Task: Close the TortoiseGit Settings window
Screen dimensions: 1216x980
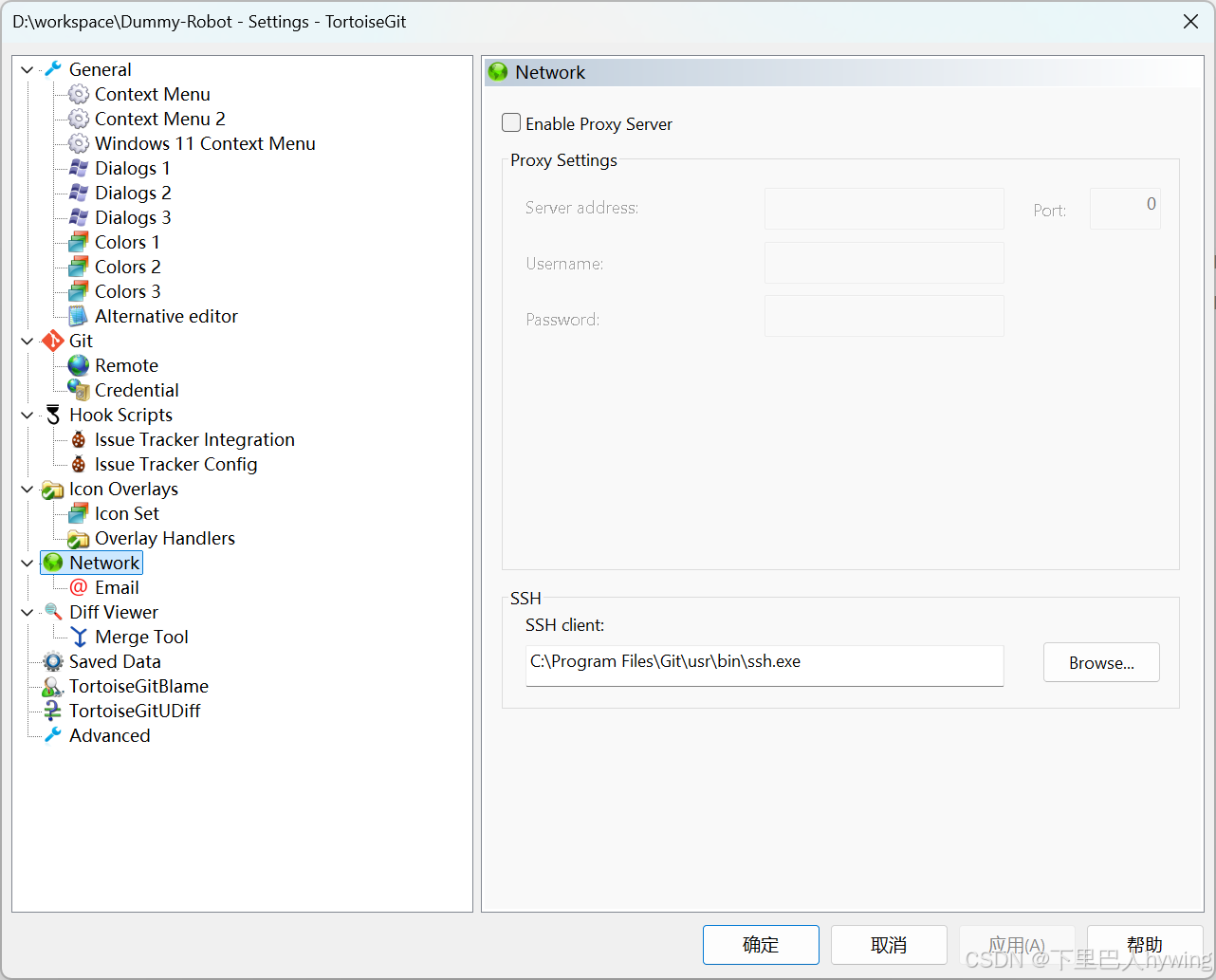Action: [x=1190, y=21]
